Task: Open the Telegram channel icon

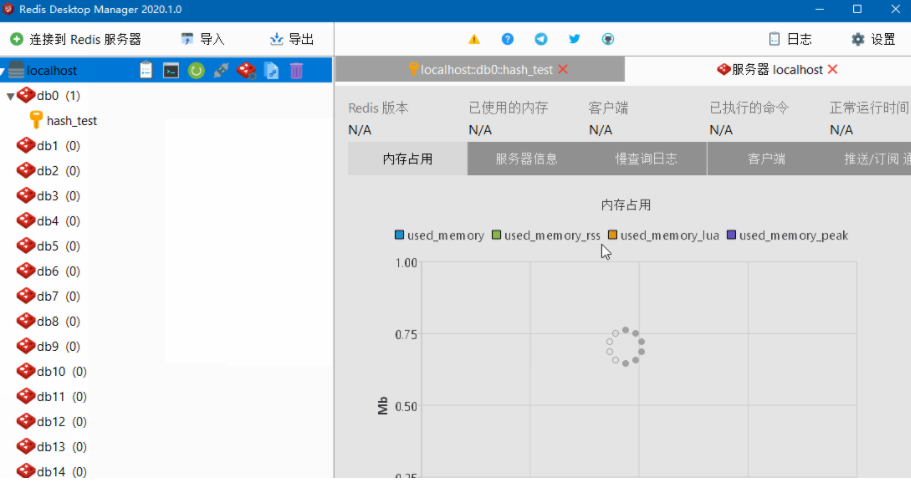Action: (x=541, y=39)
